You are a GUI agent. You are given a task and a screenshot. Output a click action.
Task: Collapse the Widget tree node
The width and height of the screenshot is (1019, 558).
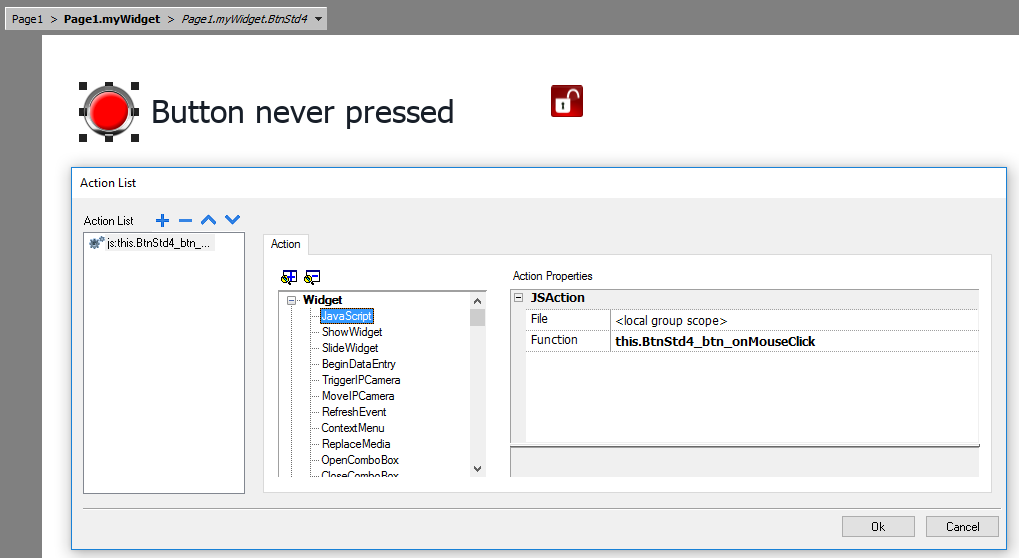click(292, 300)
